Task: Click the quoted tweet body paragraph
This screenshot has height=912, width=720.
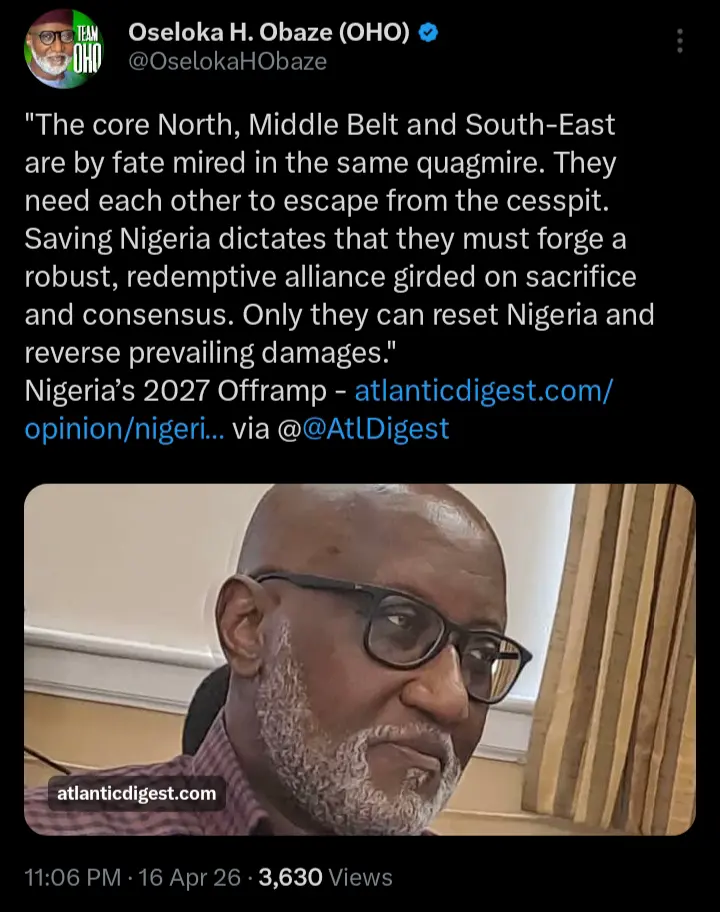Action: coord(340,238)
